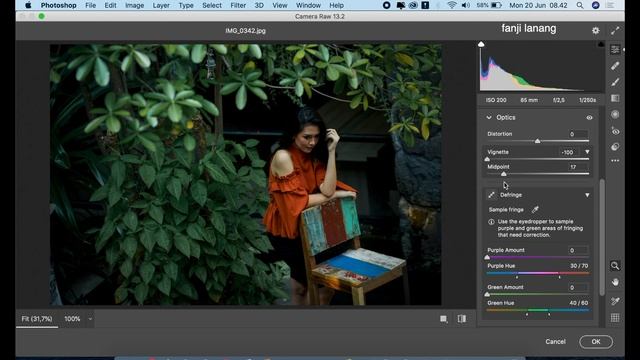Open Spotlight search in menu bar
Viewport: 640px width, 360px height.
pos(580,5)
